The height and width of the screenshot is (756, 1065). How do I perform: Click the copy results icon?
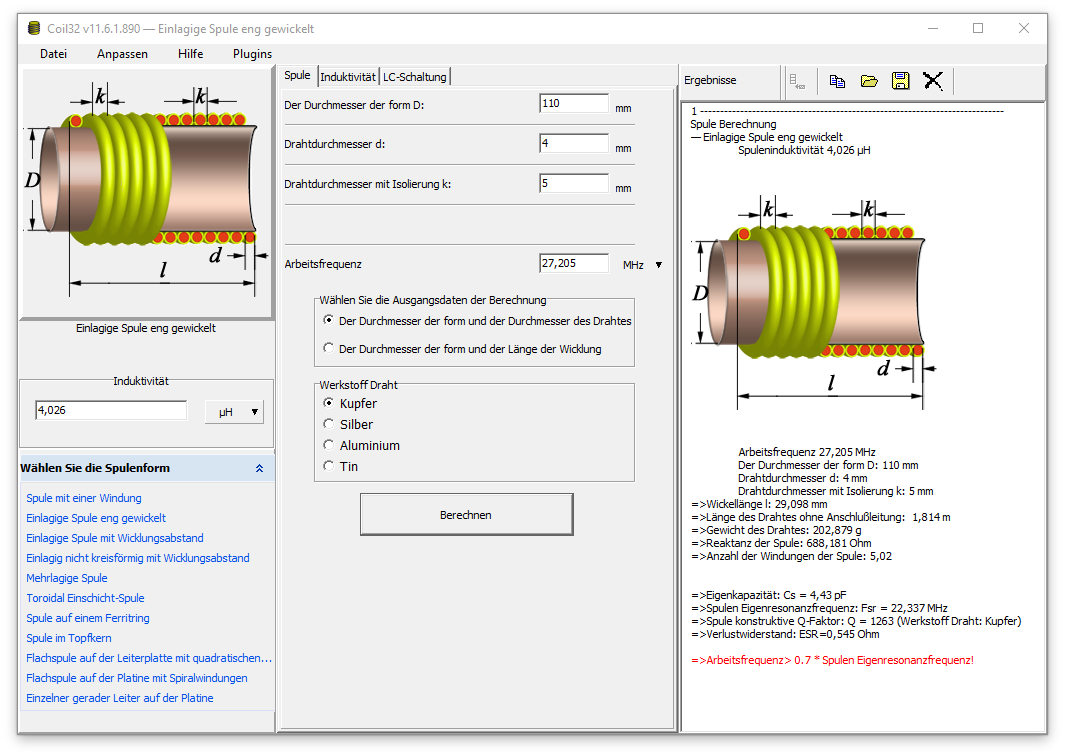click(837, 82)
